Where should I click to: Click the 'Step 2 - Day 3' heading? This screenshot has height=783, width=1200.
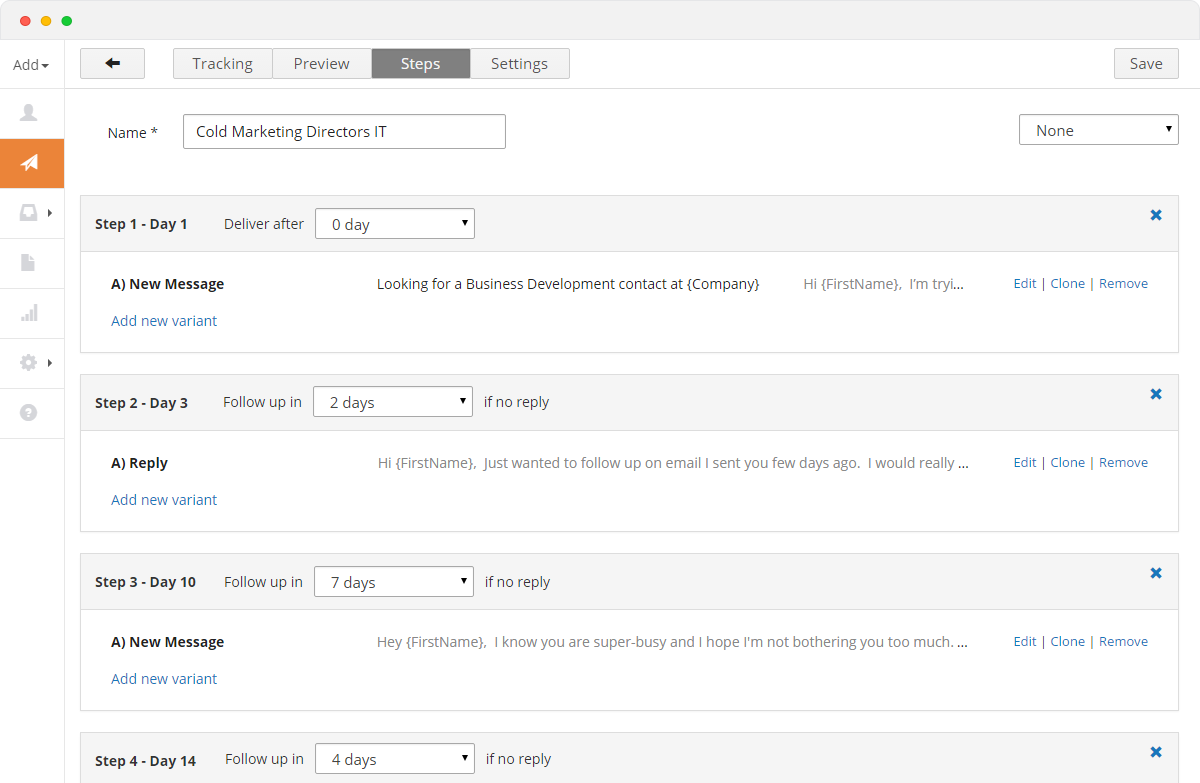click(x=141, y=403)
